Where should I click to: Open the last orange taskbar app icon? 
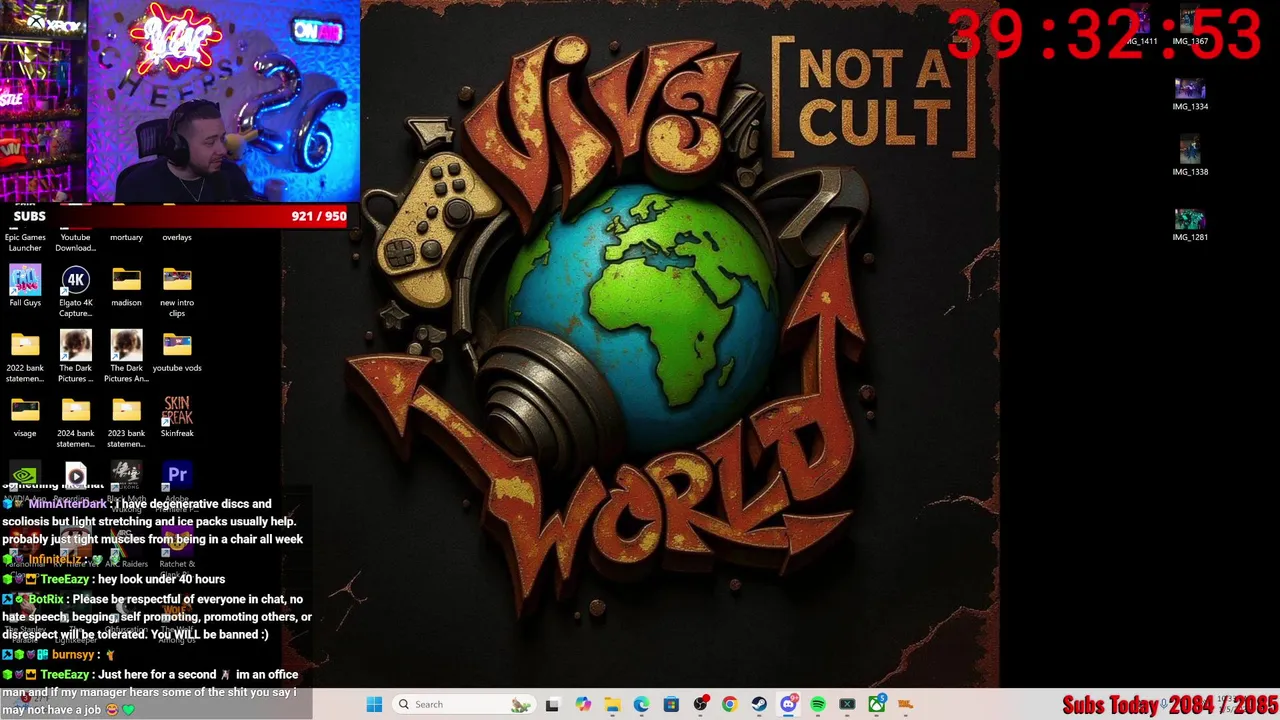[906, 704]
